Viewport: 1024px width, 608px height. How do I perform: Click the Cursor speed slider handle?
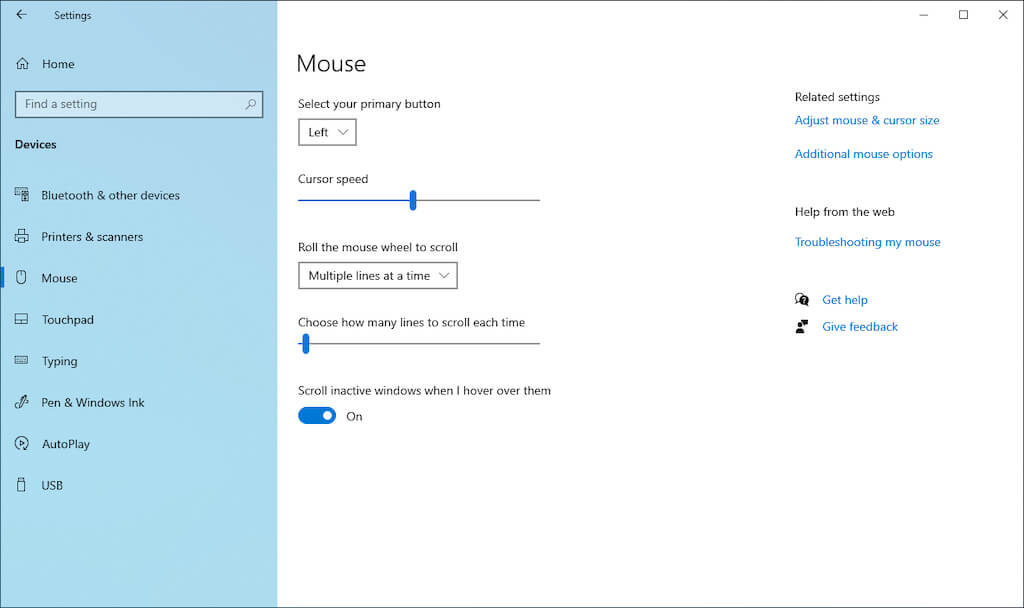[x=413, y=200]
